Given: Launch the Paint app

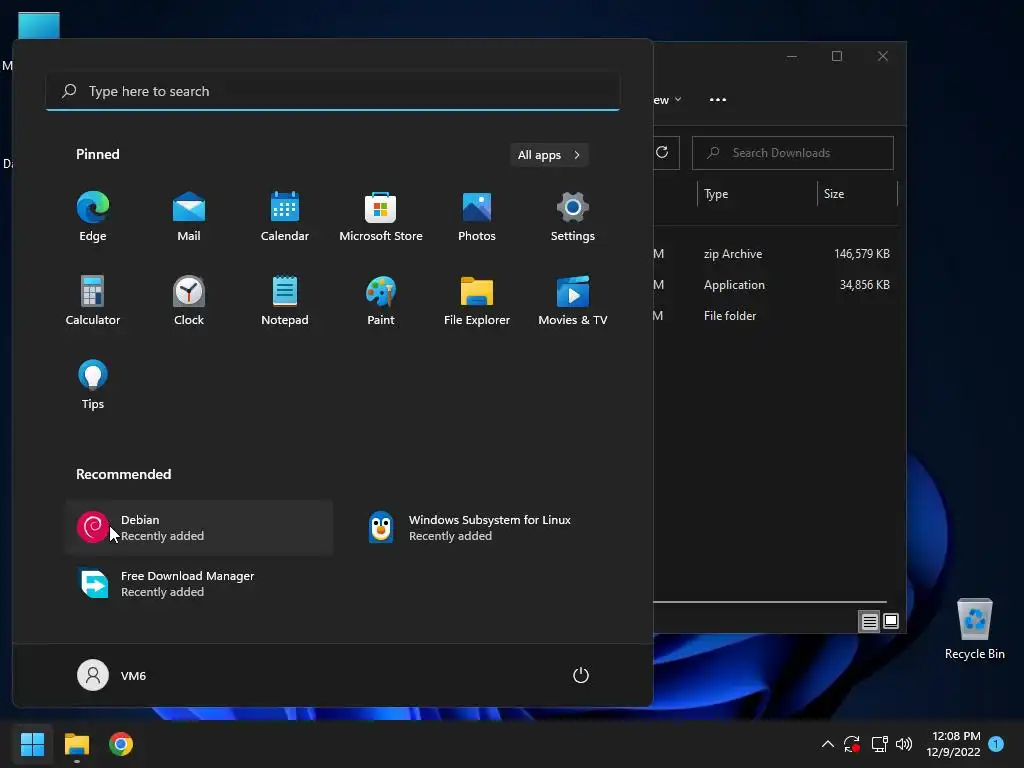Looking at the screenshot, I should click(381, 300).
